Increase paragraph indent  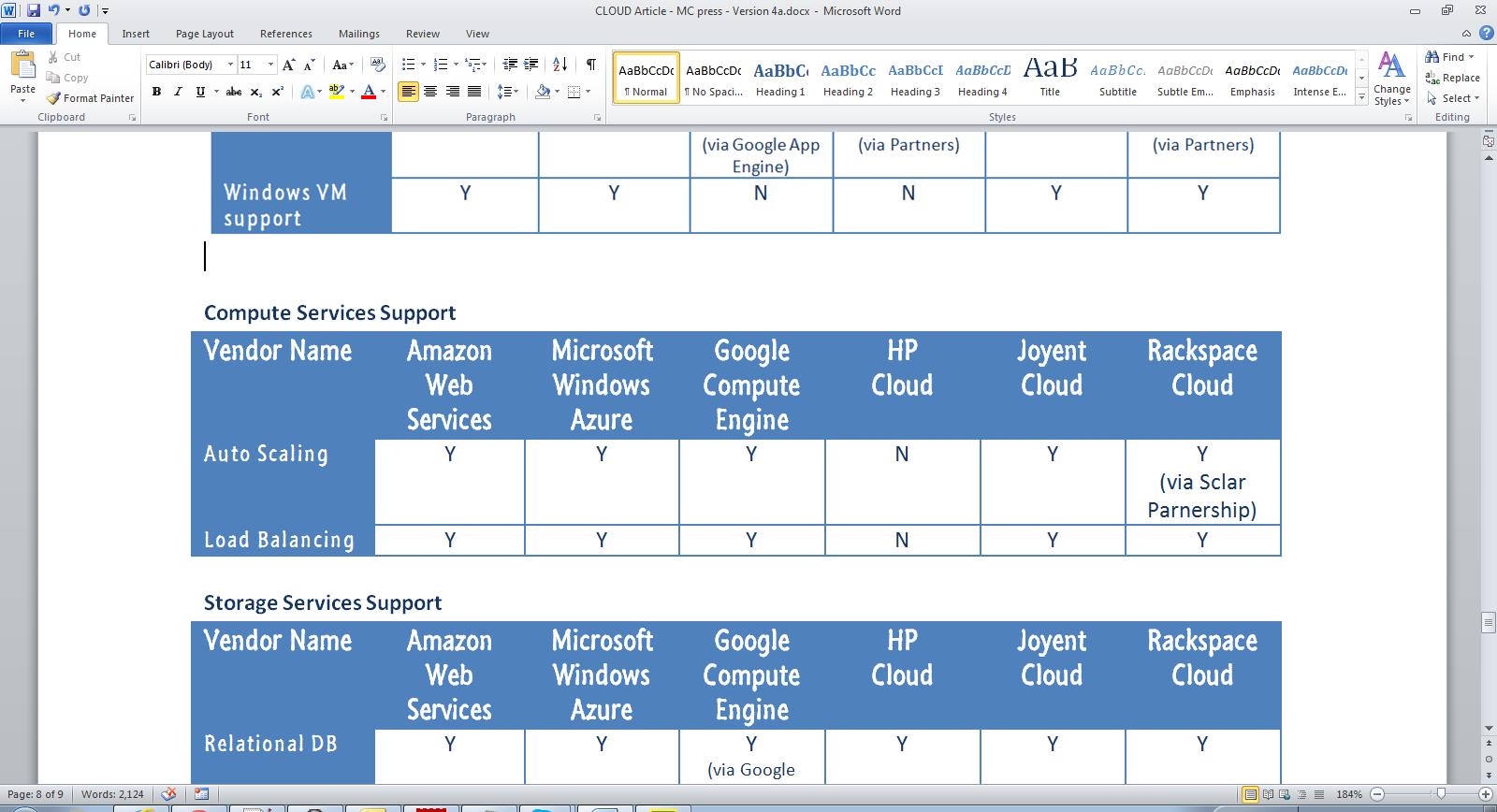point(531,65)
